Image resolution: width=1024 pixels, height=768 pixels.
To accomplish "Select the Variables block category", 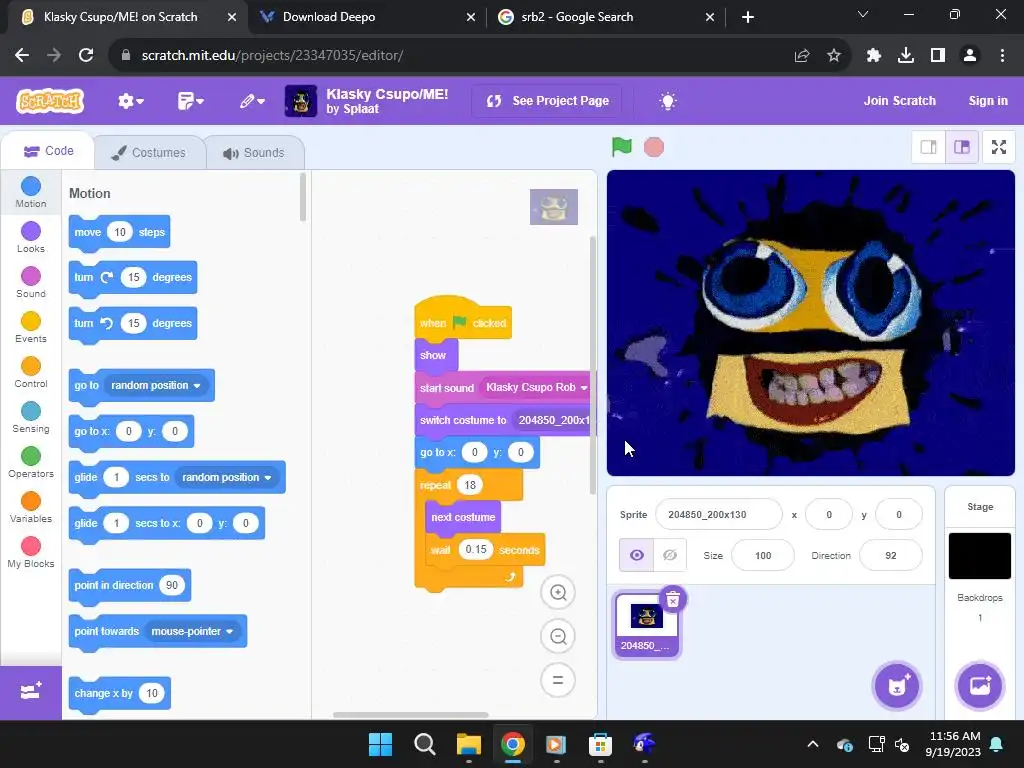I will (31, 508).
